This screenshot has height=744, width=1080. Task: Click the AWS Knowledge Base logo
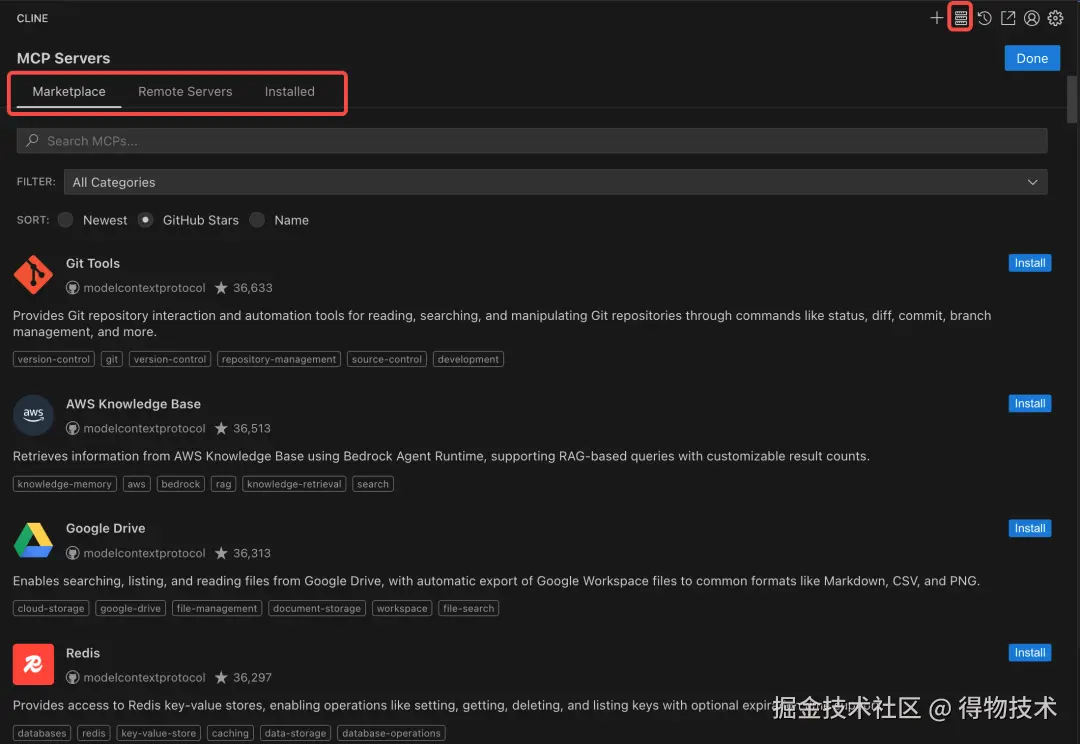33,415
